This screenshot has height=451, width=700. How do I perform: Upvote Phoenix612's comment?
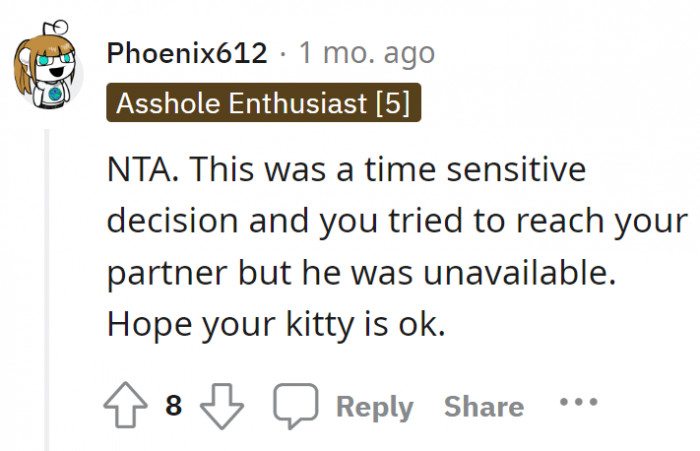[123, 406]
